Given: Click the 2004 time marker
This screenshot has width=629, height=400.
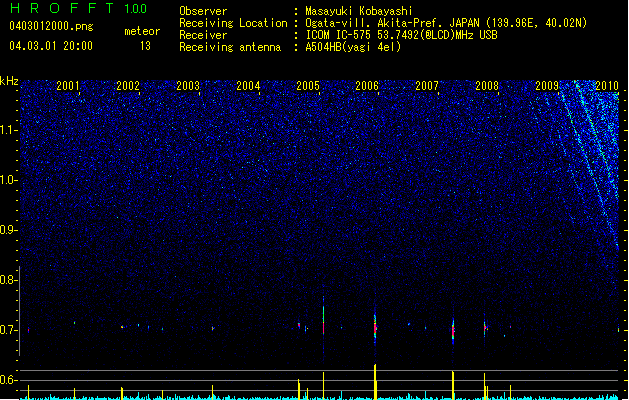Looking at the screenshot, I should point(248,86).
